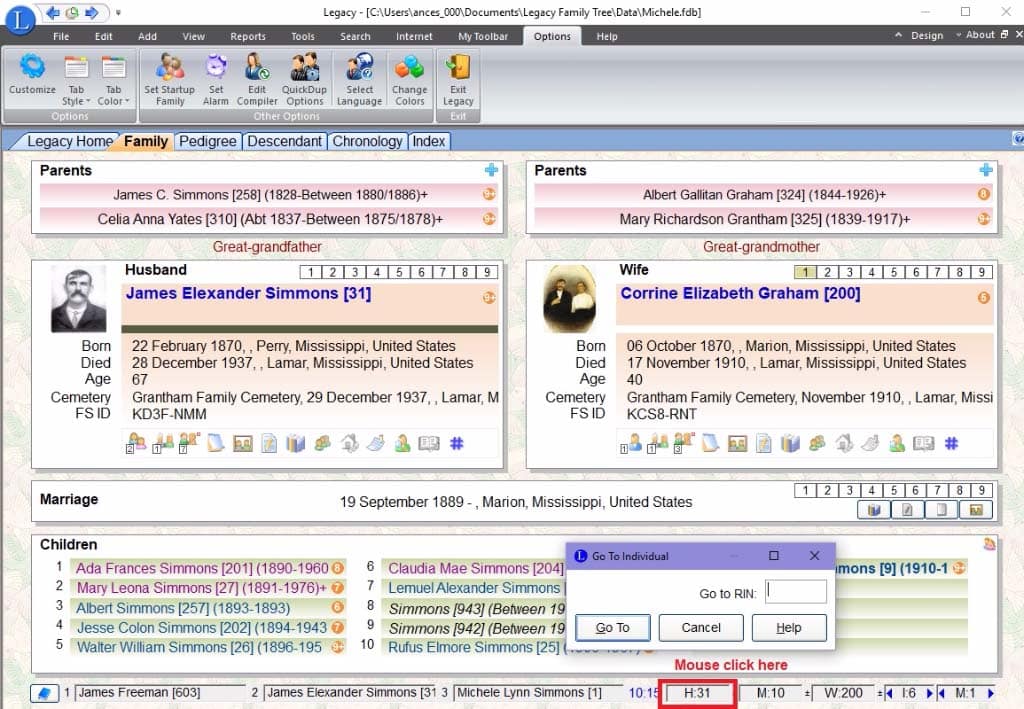Click right arrow next to I:6

click(x=929, y=693)
